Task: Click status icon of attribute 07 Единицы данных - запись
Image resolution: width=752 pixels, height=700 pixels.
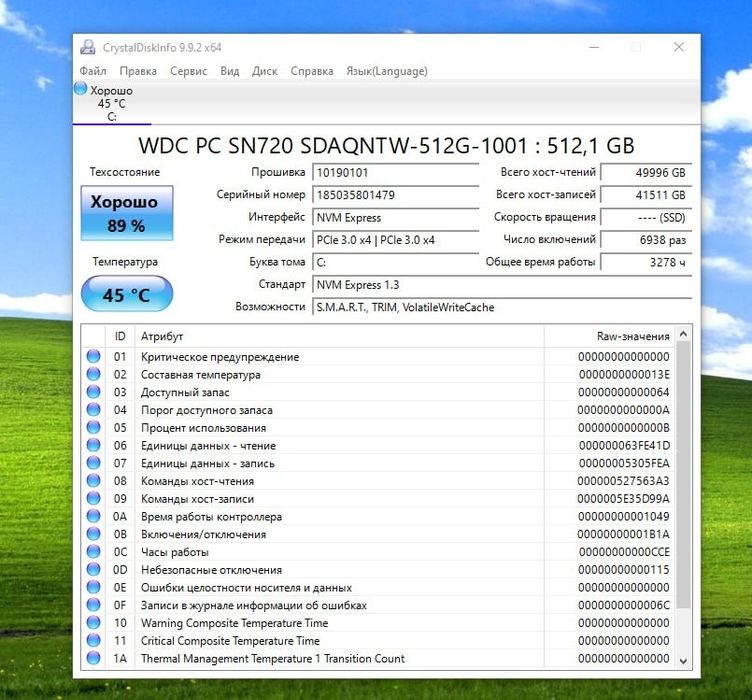Action: tap(94, 463)
